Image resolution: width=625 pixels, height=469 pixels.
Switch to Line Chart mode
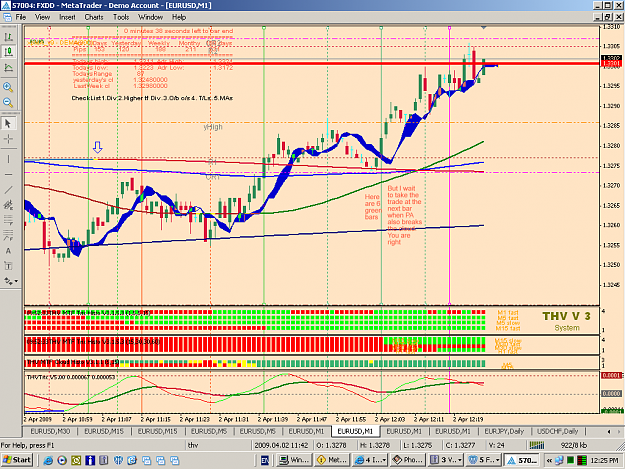pyautogui.click(x=8, y=68)
